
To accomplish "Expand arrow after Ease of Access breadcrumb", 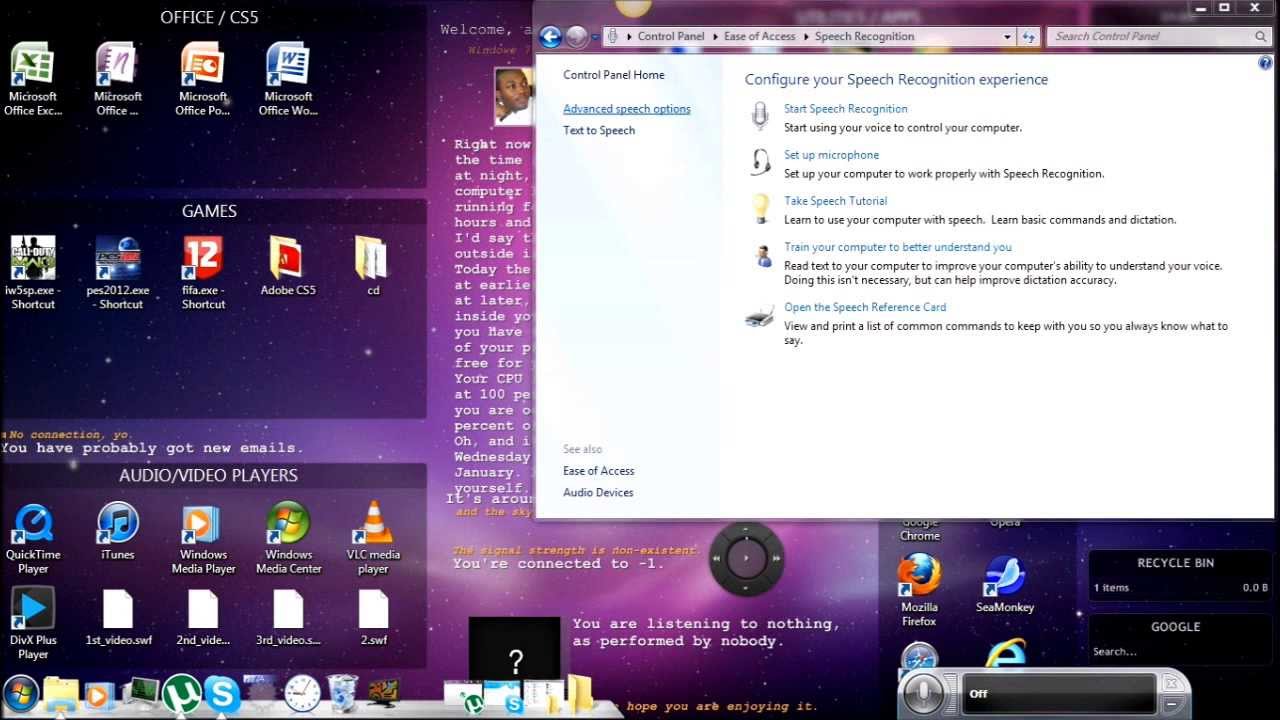I will 805,36.
